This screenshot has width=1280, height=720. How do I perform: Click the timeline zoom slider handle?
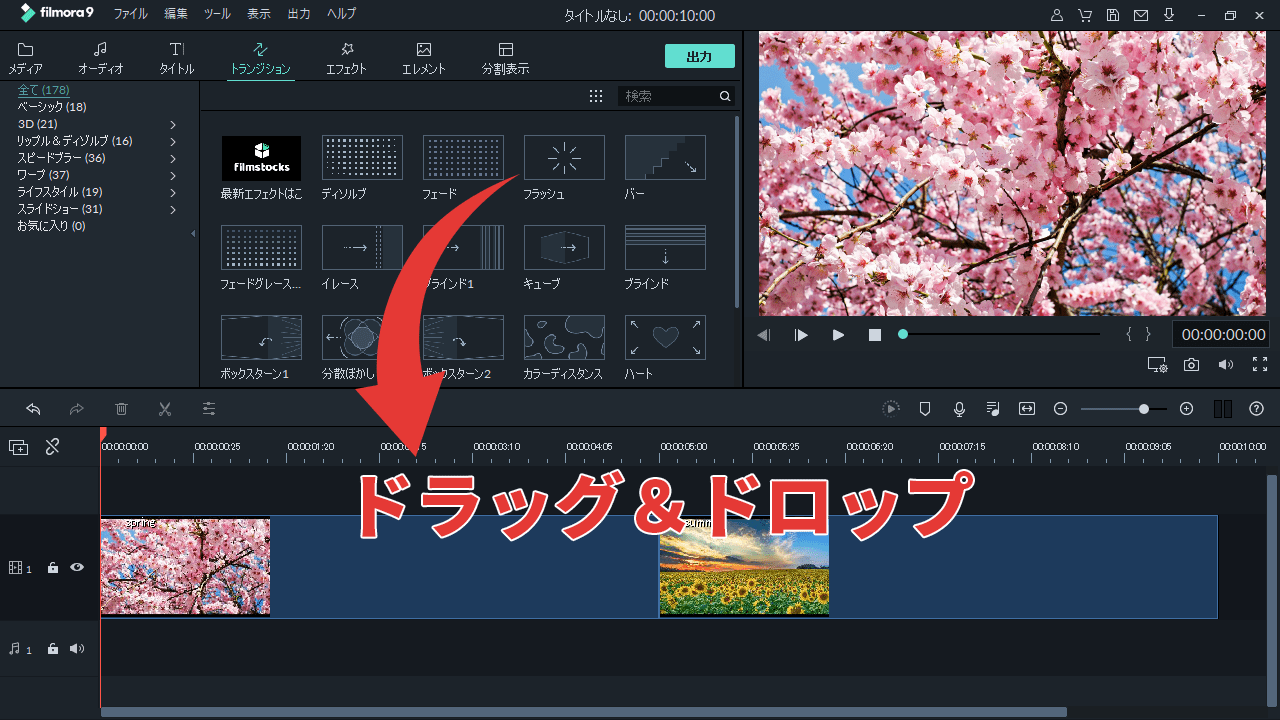pos(1144,409)
